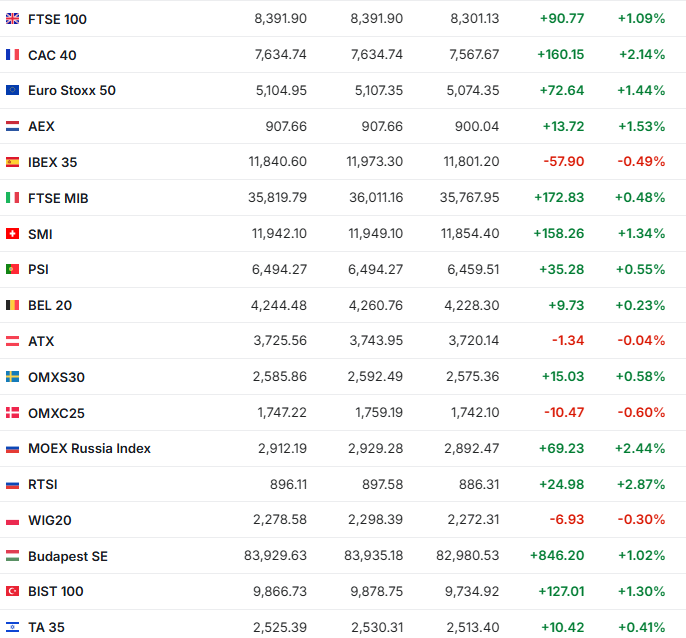Click the EU flag icon beside Euro Stoxx 50
The width and height of the screenshot is (686, 638).
[12, 91]
